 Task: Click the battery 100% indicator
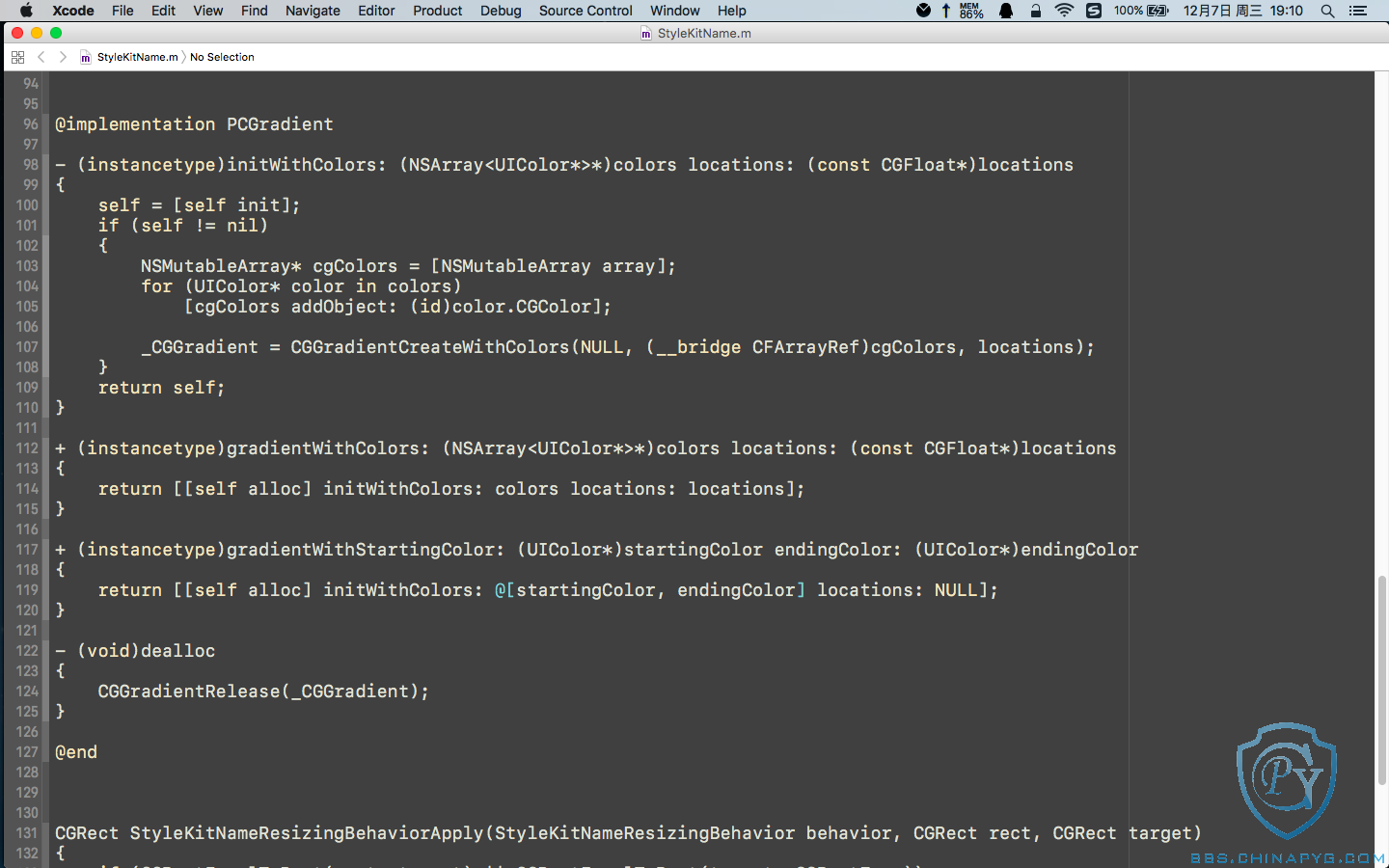tap(1141, 11)
